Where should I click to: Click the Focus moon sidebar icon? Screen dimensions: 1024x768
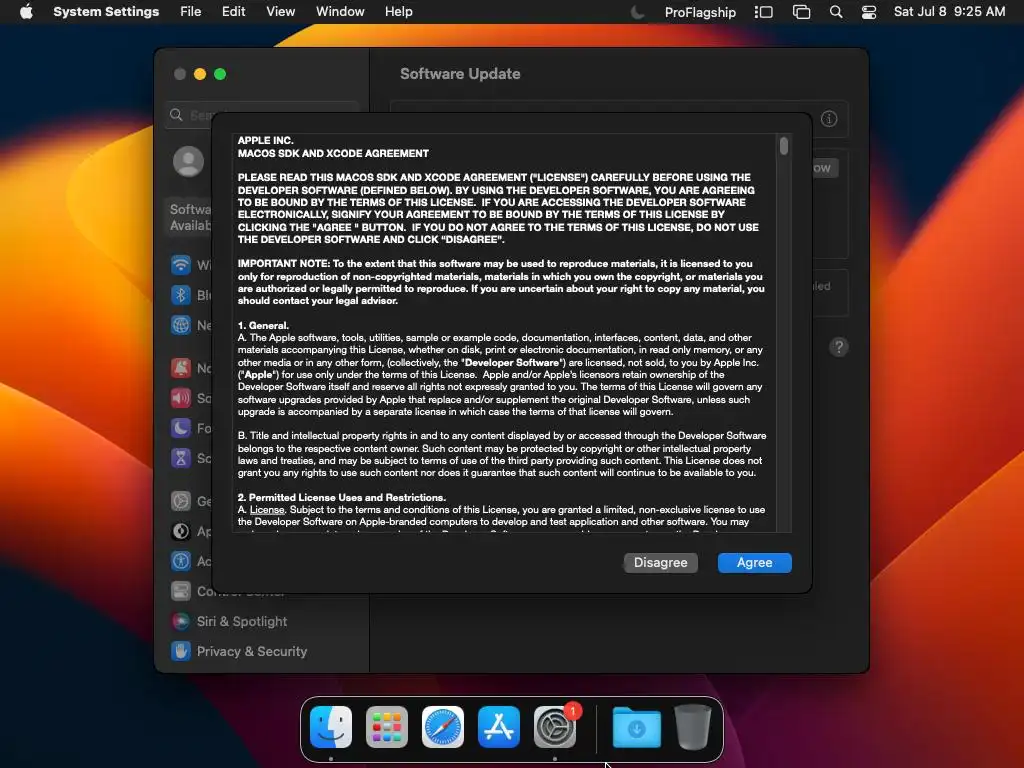[181, 428]
